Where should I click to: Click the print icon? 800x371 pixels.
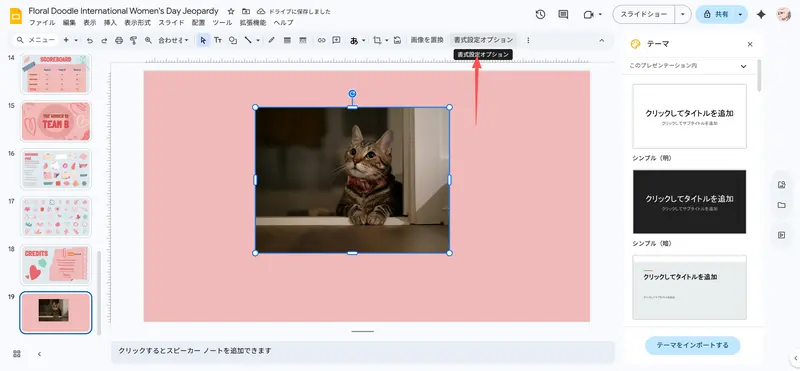coord(119,40)
